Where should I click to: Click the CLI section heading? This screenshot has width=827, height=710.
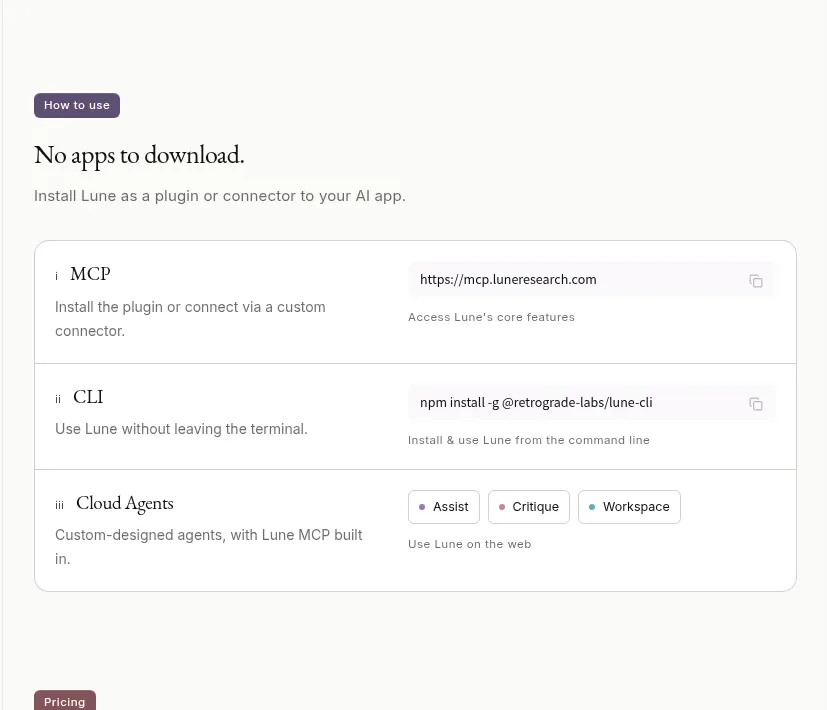click(88, 397)
